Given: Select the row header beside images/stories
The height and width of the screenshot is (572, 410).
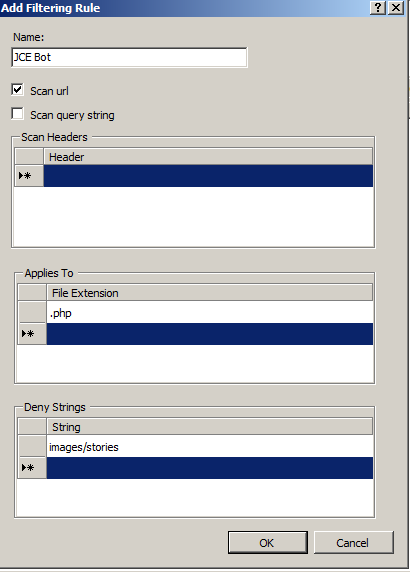Looking at the screenshot, I should pyautogui.click(x=32, y=446).
